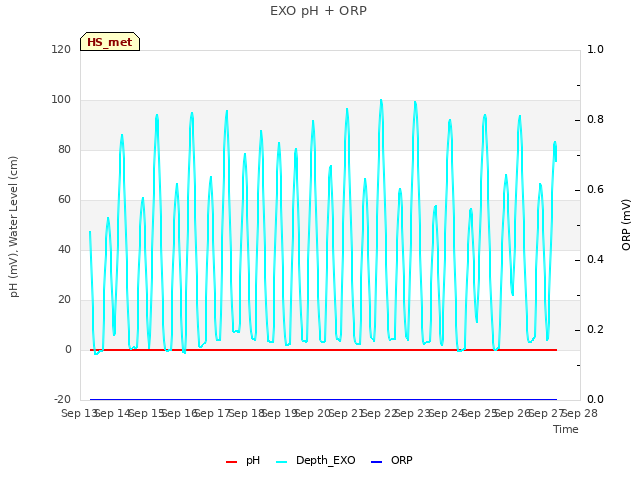The image size is (640, 480).
Task: Click the chart title EXO pH + ORP
Action: [318, 11]
